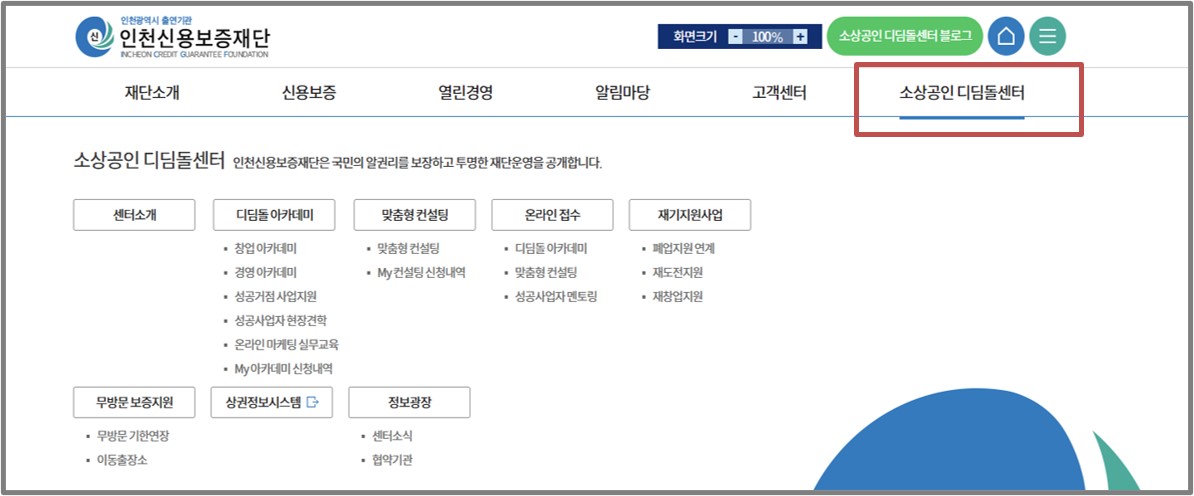1194x496 pixels.
Task: Click external link icon beside 상권정보시스템
Action: tap(311, 402)
